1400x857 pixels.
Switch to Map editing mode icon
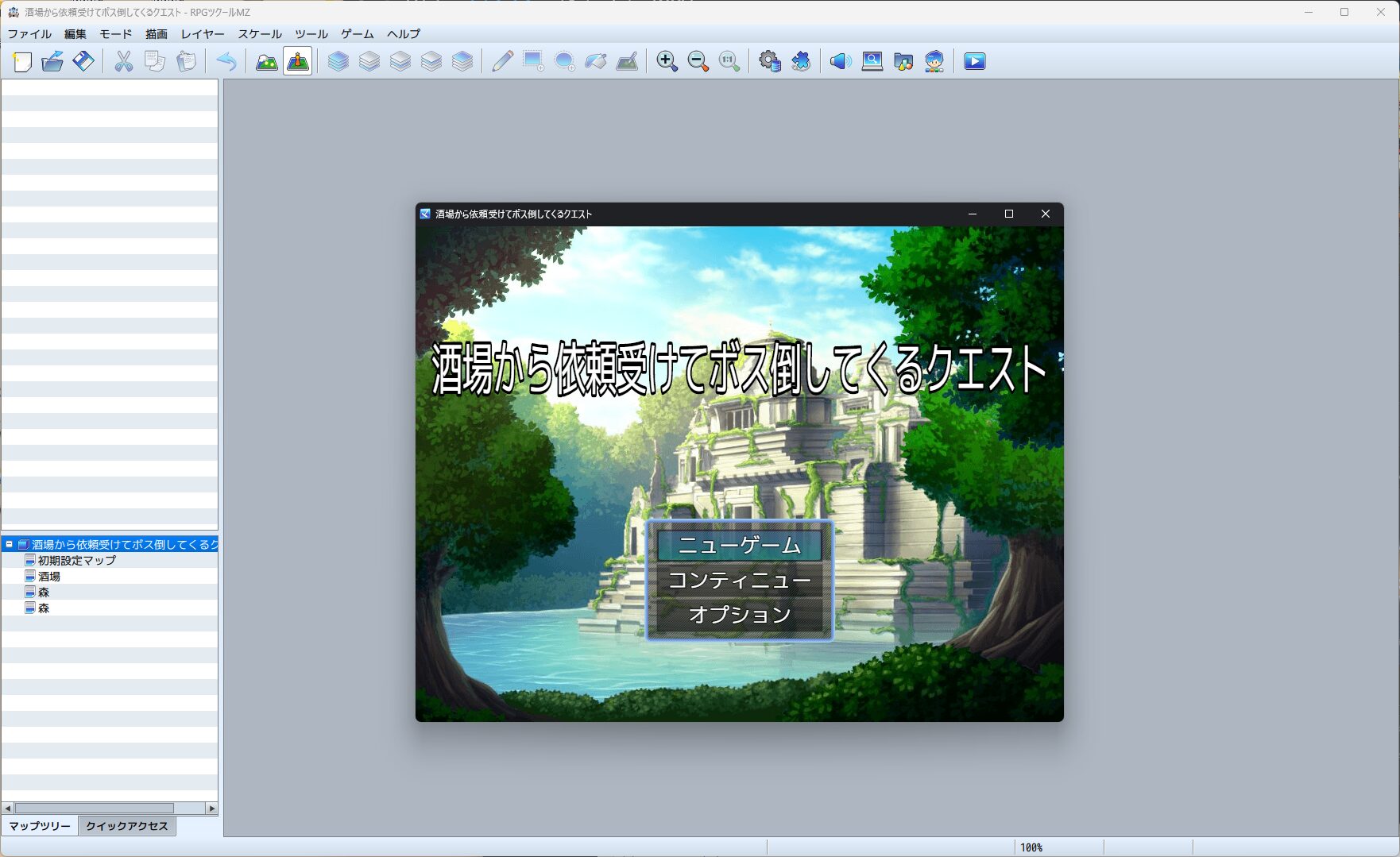point(267,61)
